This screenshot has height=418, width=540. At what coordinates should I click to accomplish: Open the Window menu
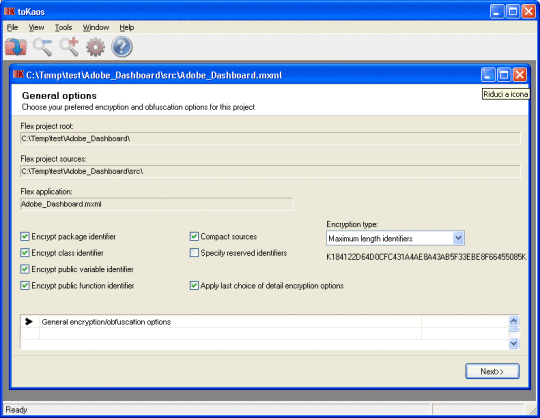pyautogui.click(x=96, y=27)
